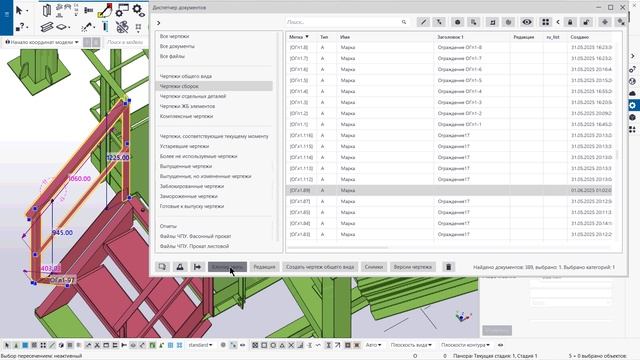Open the Плоскости контура dropdown
The width and height of the screenshot is (640, 360).
click(465, 345)
